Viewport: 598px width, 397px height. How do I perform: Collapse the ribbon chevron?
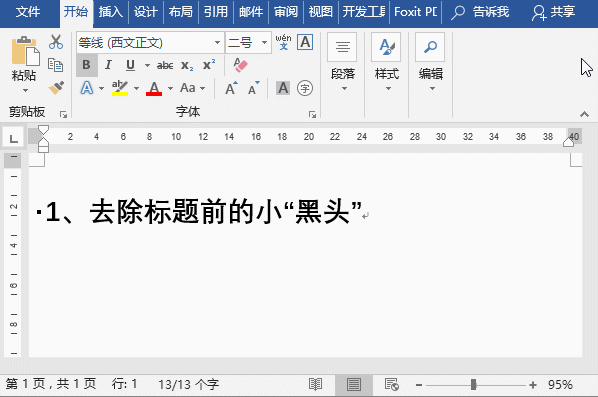tap(584, 114)
